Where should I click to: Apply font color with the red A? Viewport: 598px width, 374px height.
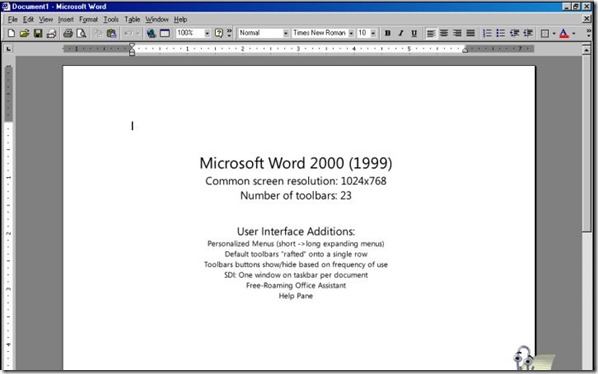(564, 33)
